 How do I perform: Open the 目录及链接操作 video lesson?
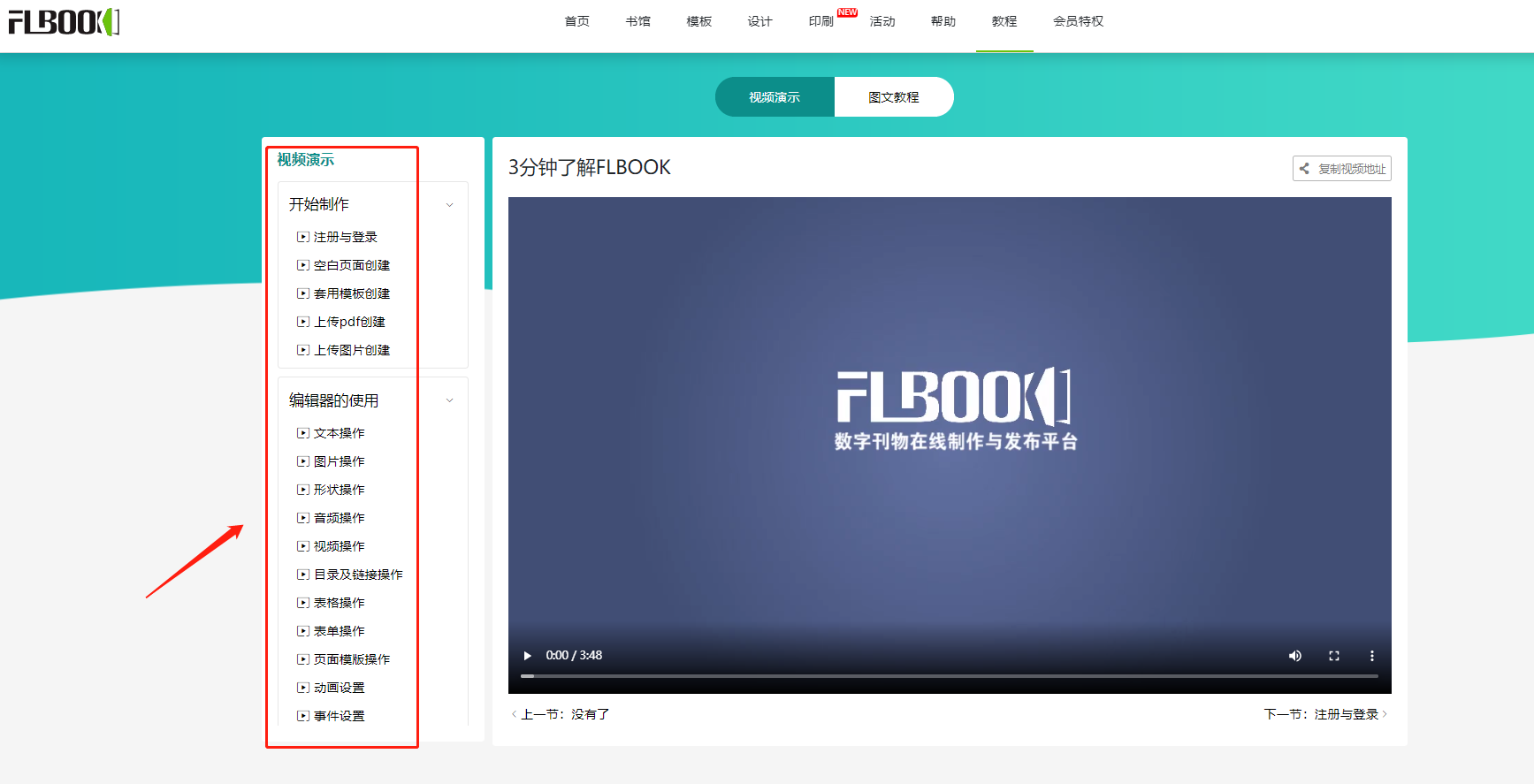[358, 575]
